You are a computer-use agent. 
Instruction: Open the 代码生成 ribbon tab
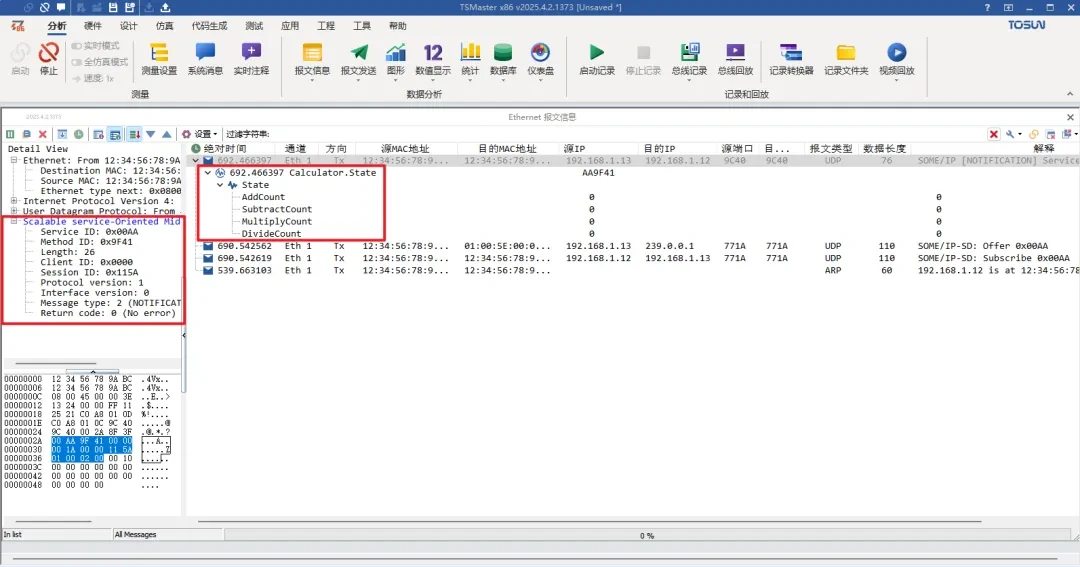click(208, 26)
